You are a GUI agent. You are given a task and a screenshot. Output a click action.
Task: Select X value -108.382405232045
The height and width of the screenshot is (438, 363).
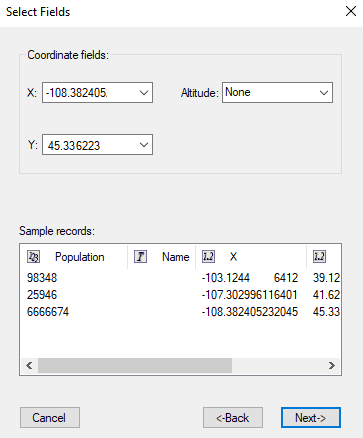click(250, 312)
